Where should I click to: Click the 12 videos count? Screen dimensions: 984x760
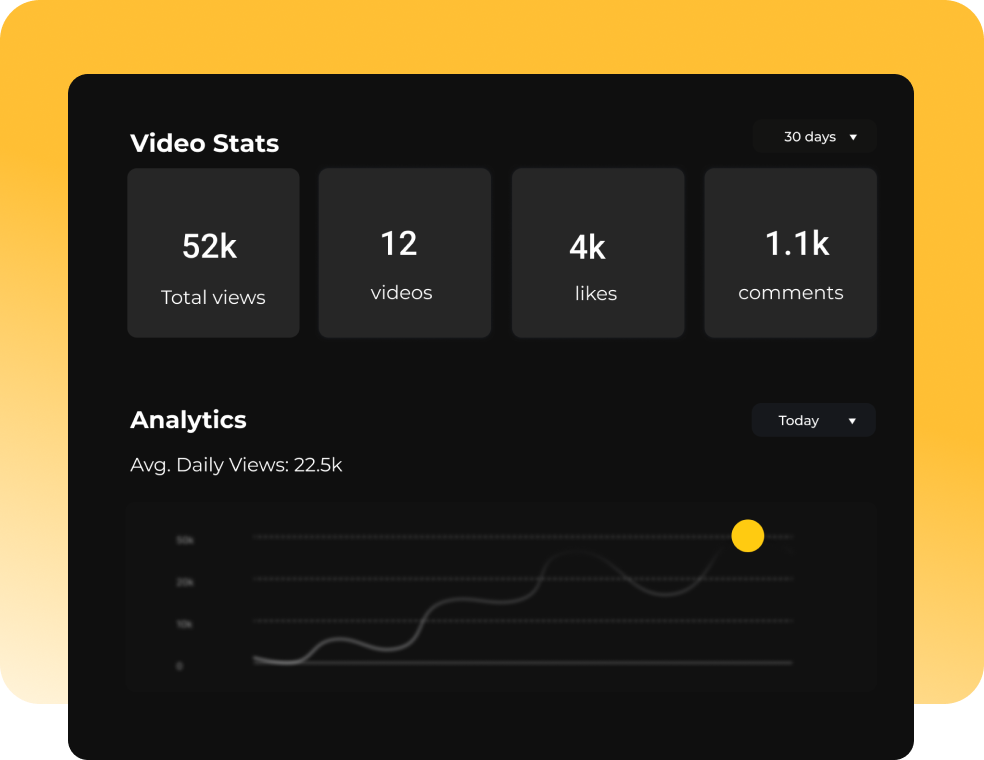pyautogui.click(x=398, y=244)
